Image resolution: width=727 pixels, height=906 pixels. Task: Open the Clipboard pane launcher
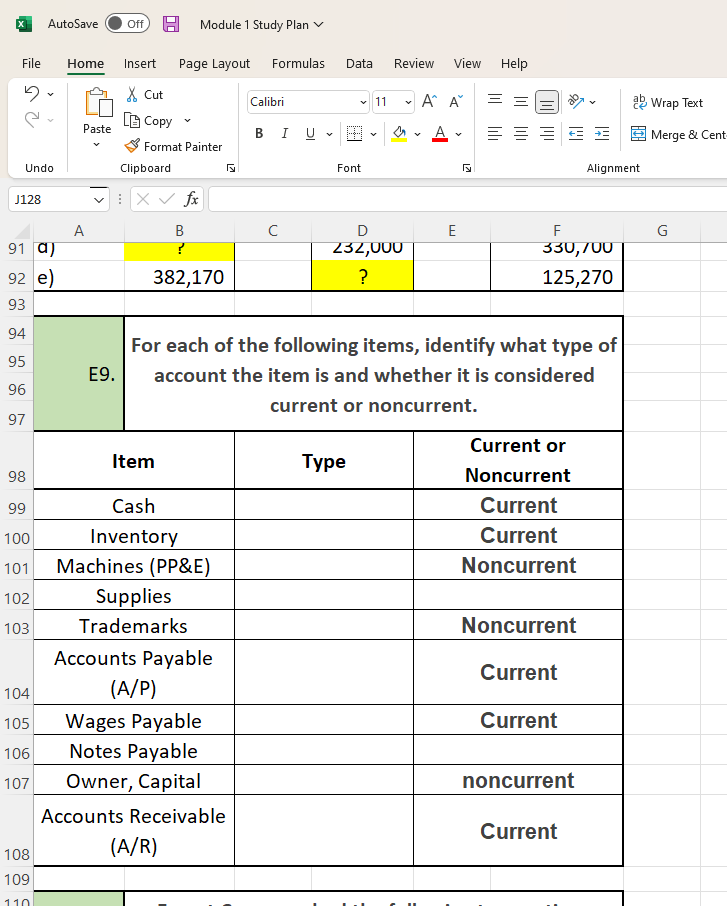point(231,168)
